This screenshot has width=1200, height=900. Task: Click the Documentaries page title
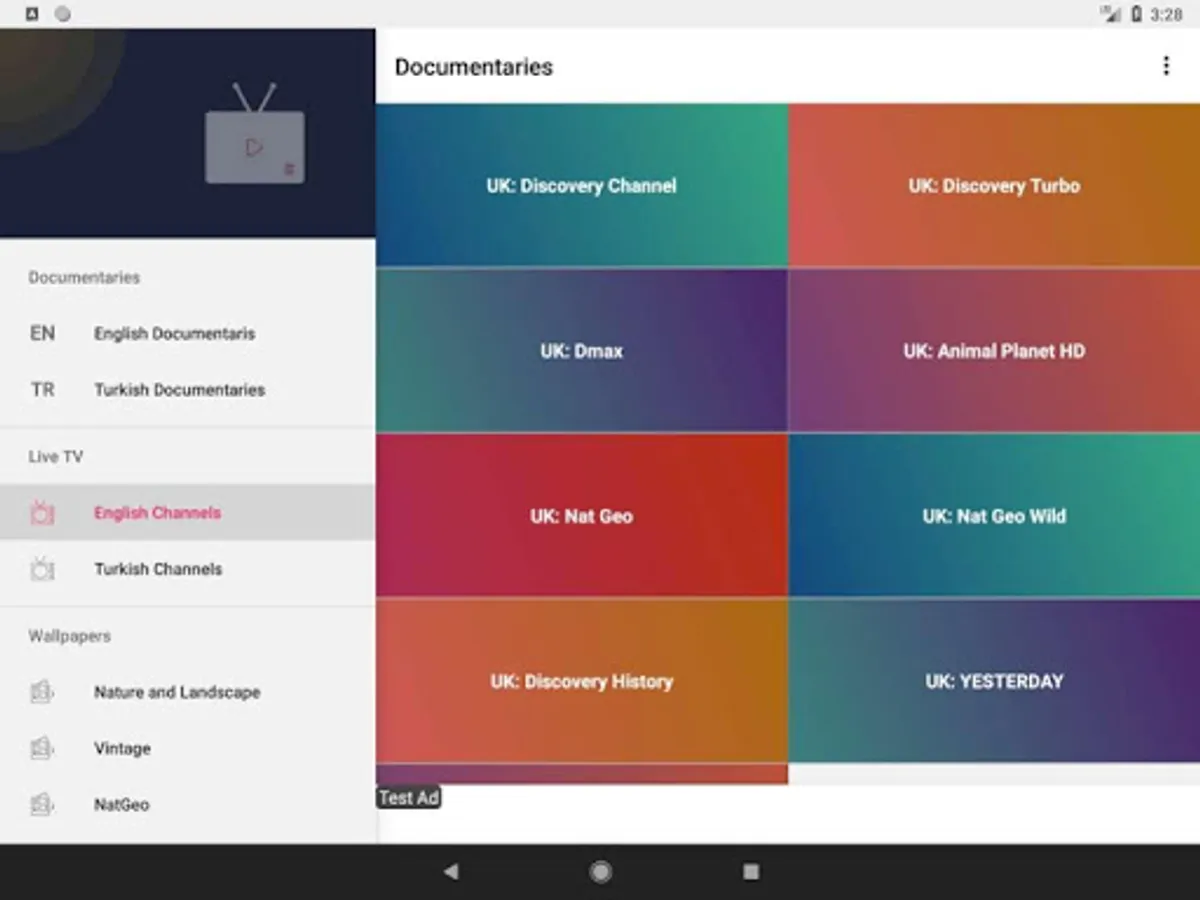(x=474, y=67)
